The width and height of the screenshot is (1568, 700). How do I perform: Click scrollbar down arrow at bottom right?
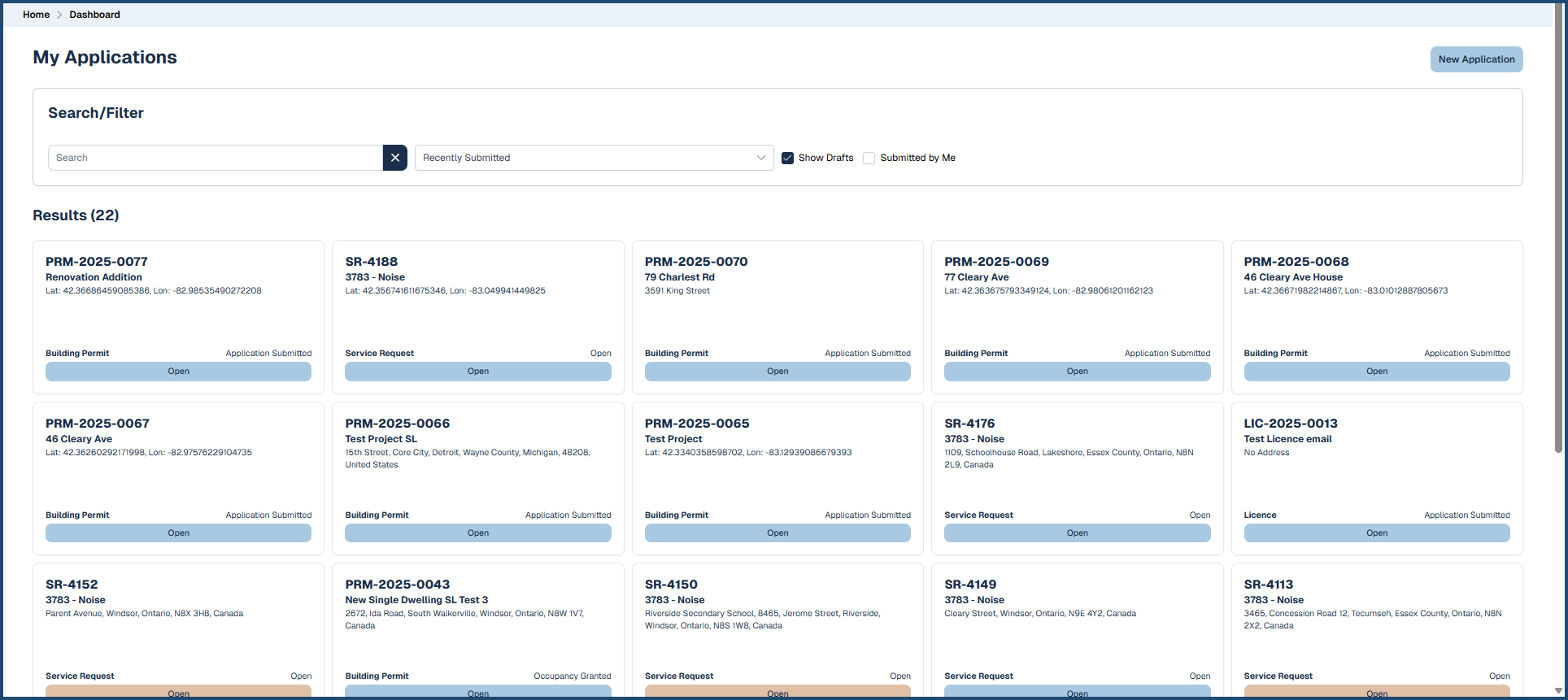click(x=1558, y=691)
